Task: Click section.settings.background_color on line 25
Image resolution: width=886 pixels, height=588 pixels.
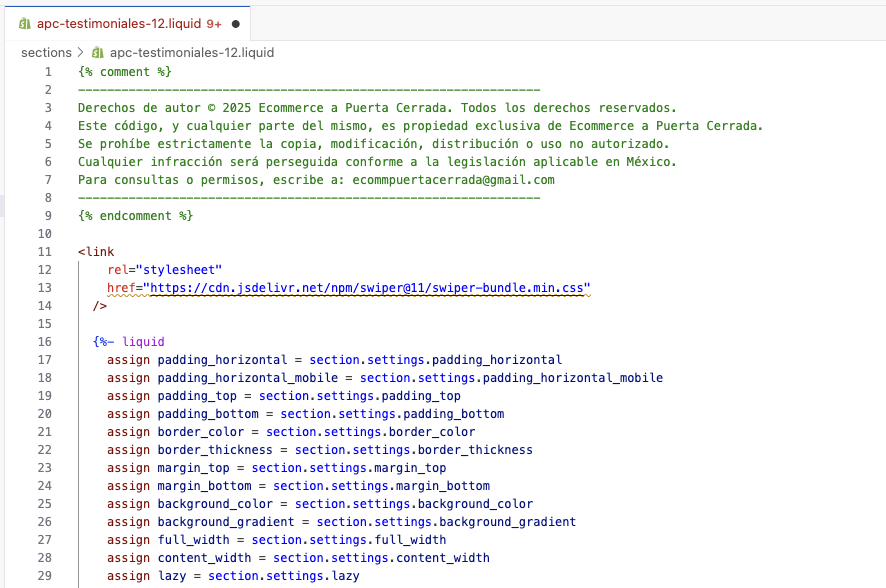Action: coord(413,504)
